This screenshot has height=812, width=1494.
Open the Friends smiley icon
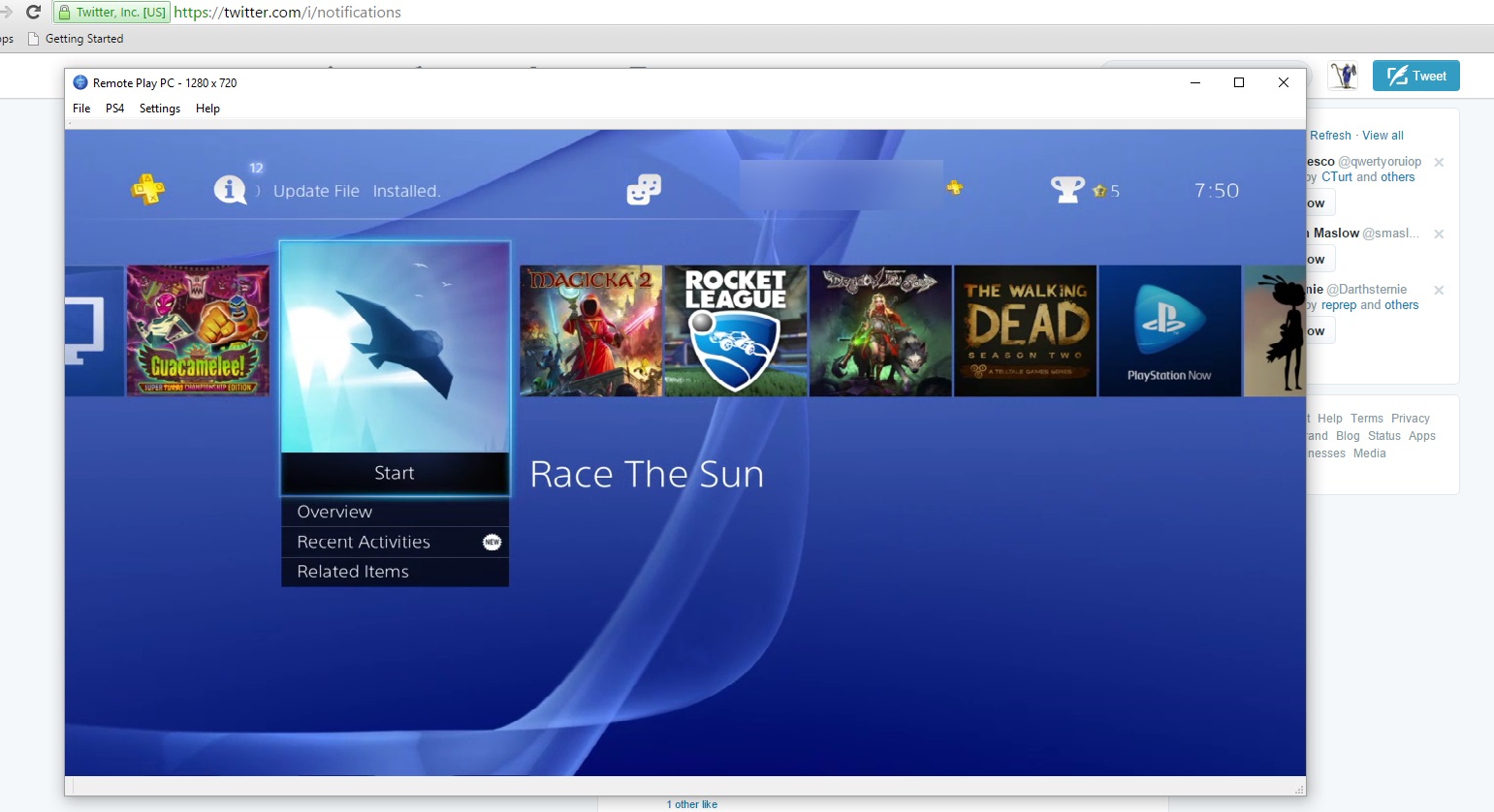click(x=644, y=189)
